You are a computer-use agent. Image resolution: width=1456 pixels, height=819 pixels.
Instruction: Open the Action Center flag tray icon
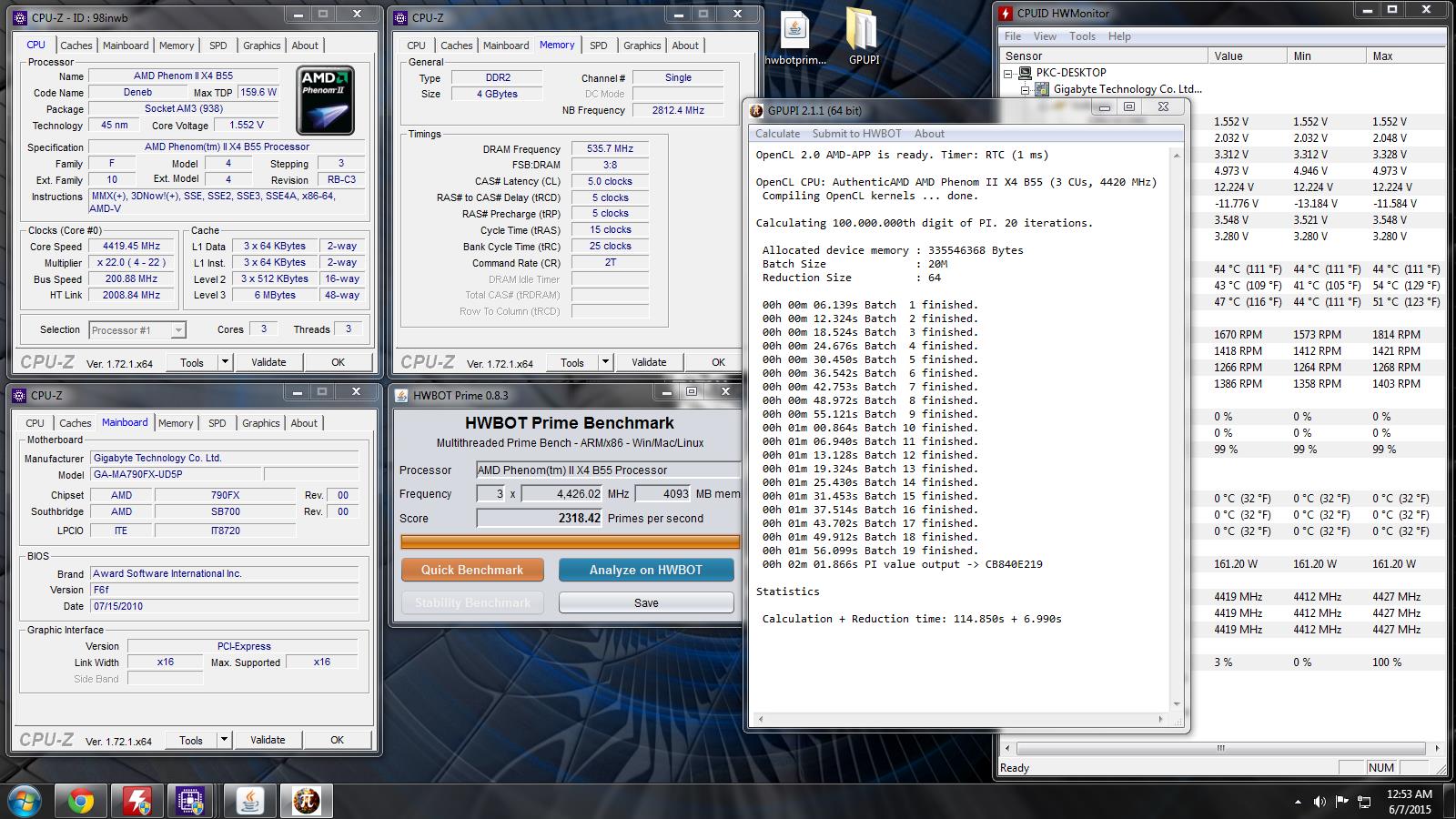tap(1341, 802)
